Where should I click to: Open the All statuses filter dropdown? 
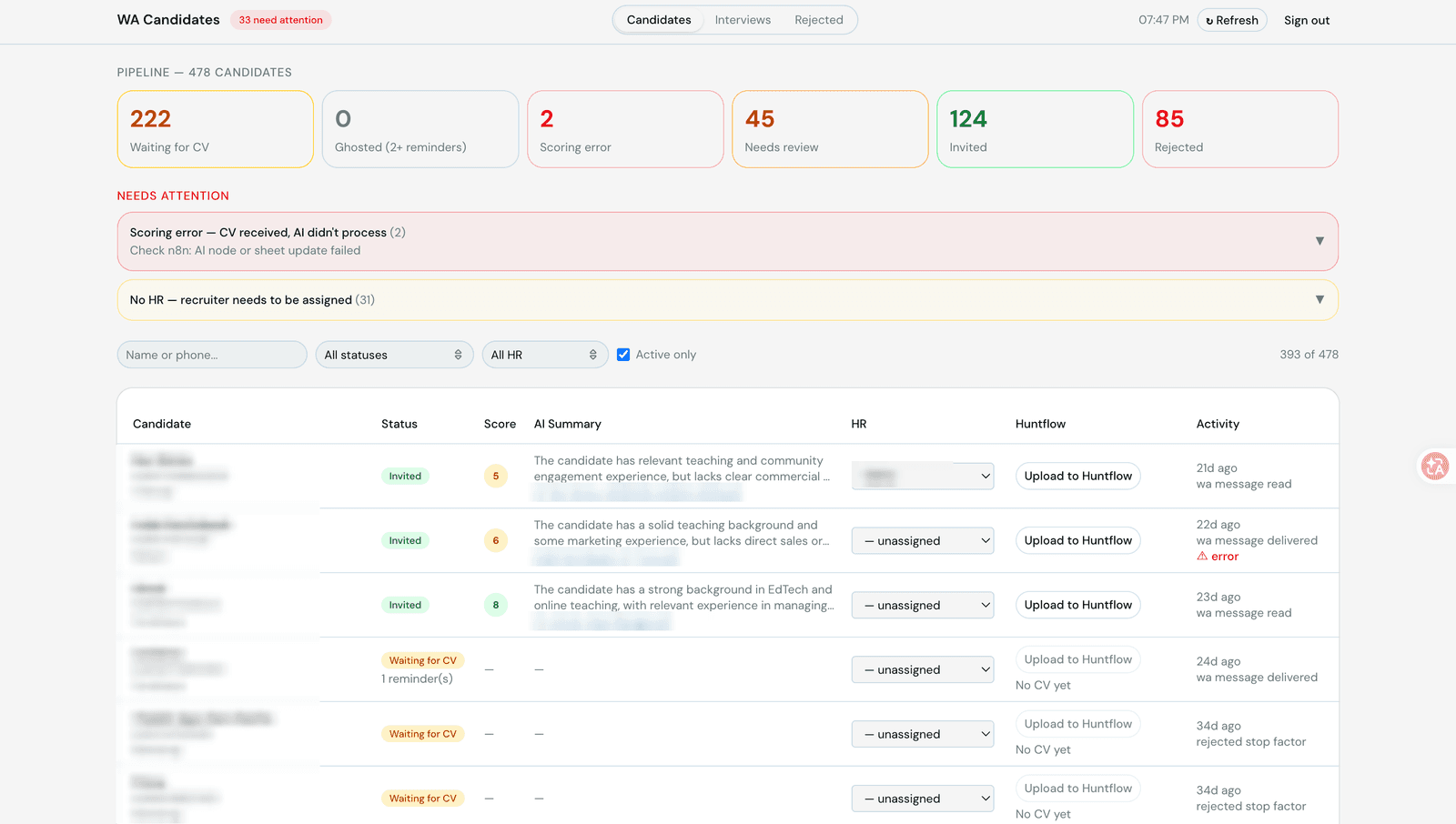[x=394, y=355]
